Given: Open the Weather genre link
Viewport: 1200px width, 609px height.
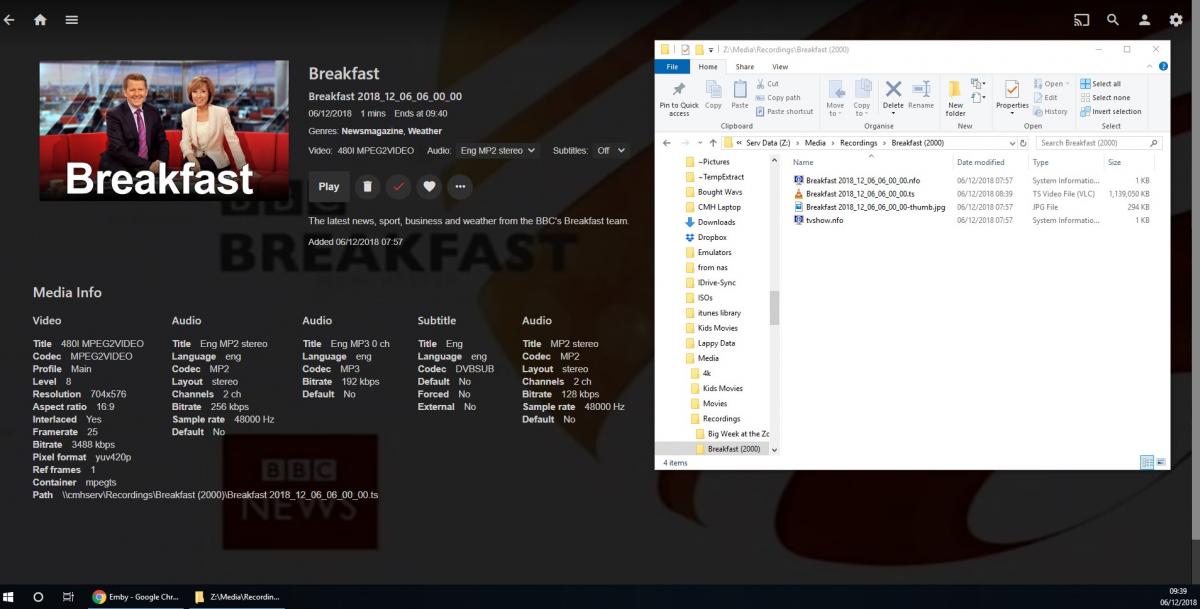Looking at the screenshot, I should (425, 131).
